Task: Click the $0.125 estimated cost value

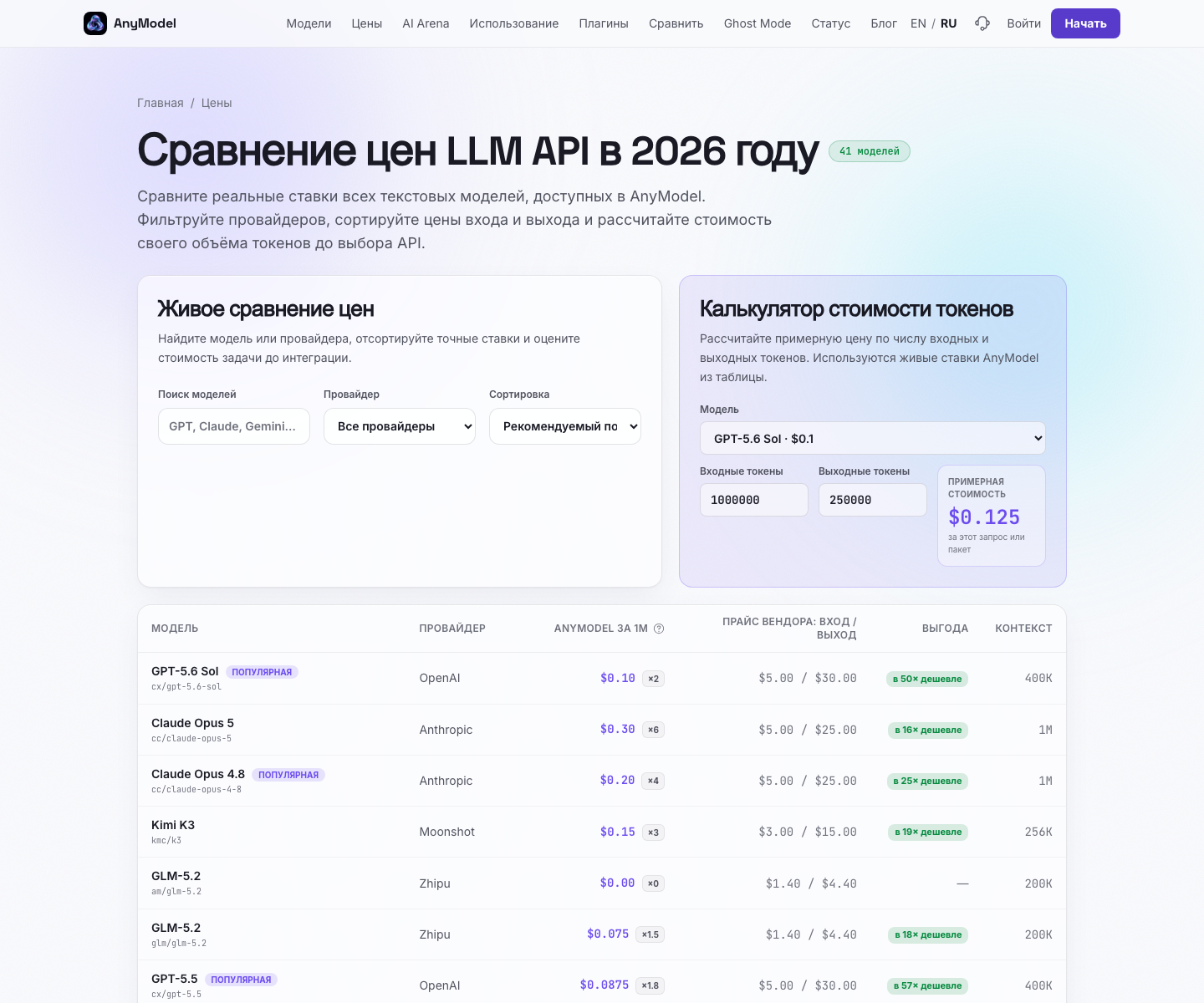Action: (x=984, y=517)
